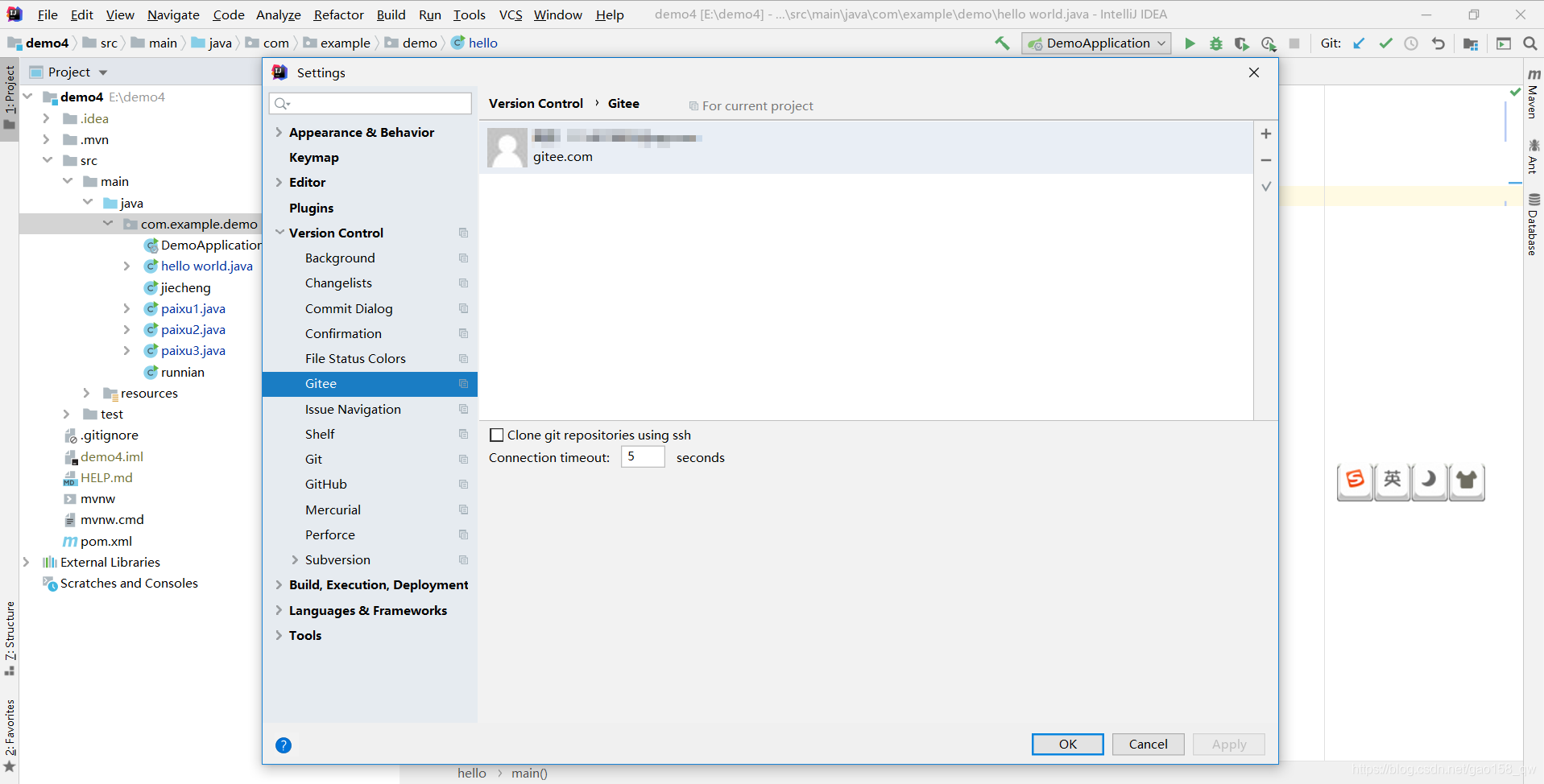Open the Structure tool window tab
The image size is (1544, 784).
pos(10,639)
